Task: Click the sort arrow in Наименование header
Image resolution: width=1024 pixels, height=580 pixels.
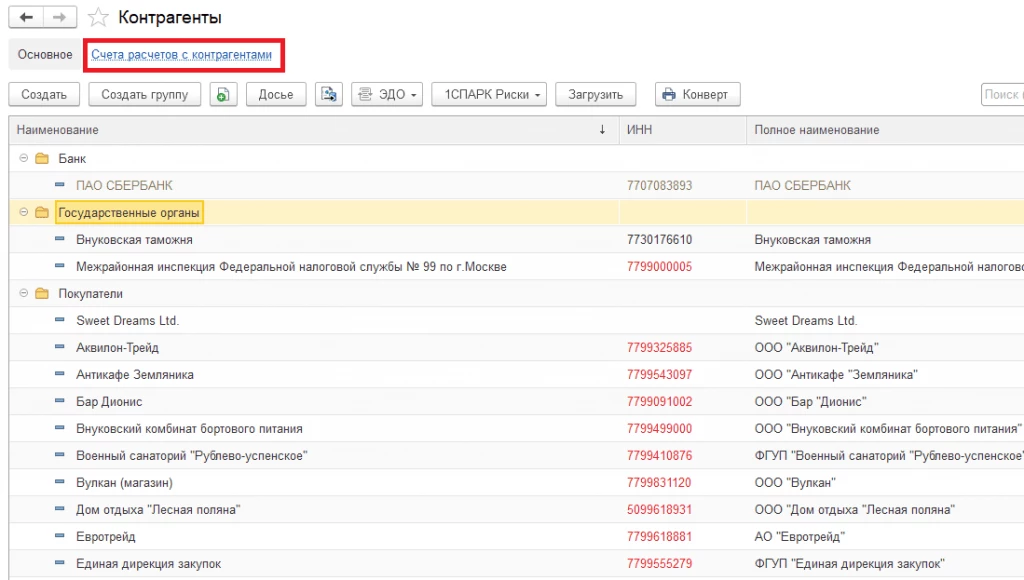Action: (x=602, y=130)
